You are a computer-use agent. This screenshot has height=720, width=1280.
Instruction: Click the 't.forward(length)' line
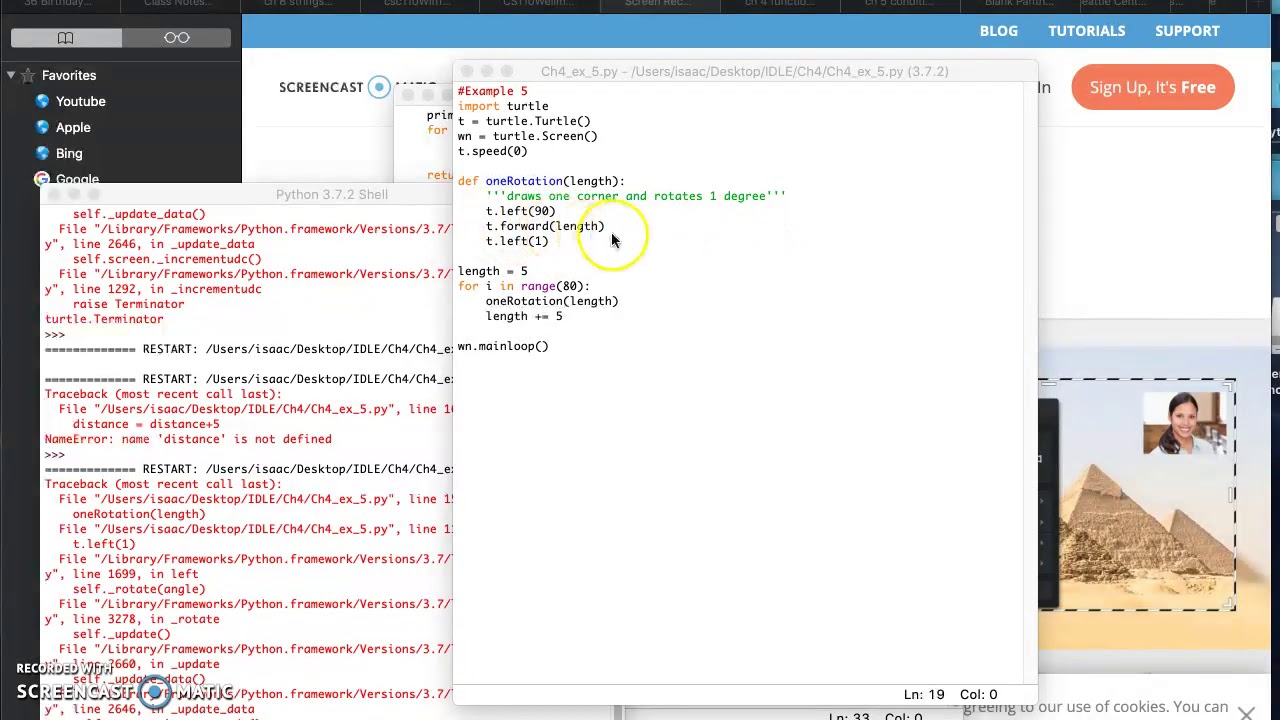click(x=545, y=226)
